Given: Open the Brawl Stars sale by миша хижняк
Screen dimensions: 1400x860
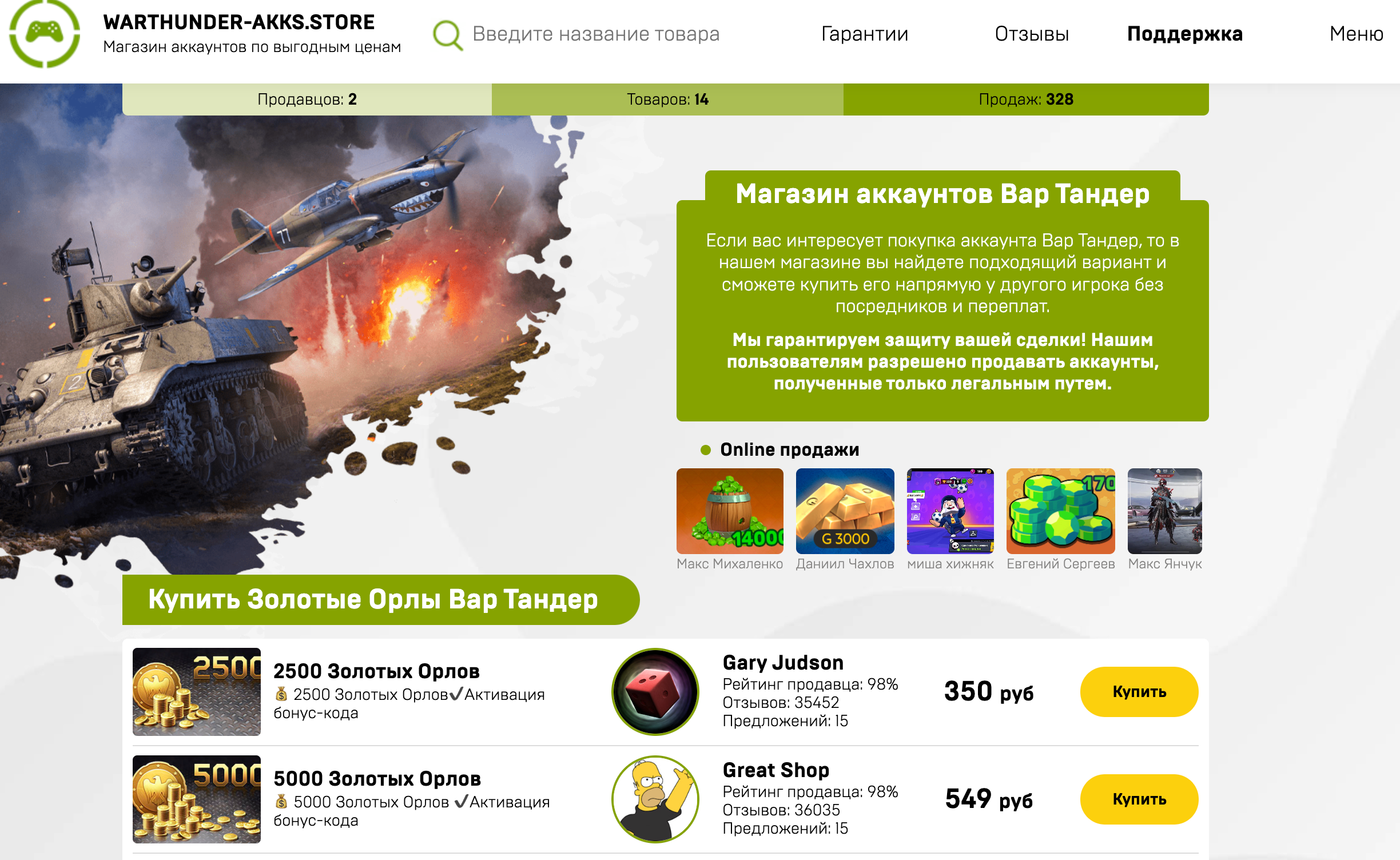Looking at the screenshot, I should point(950,511).
